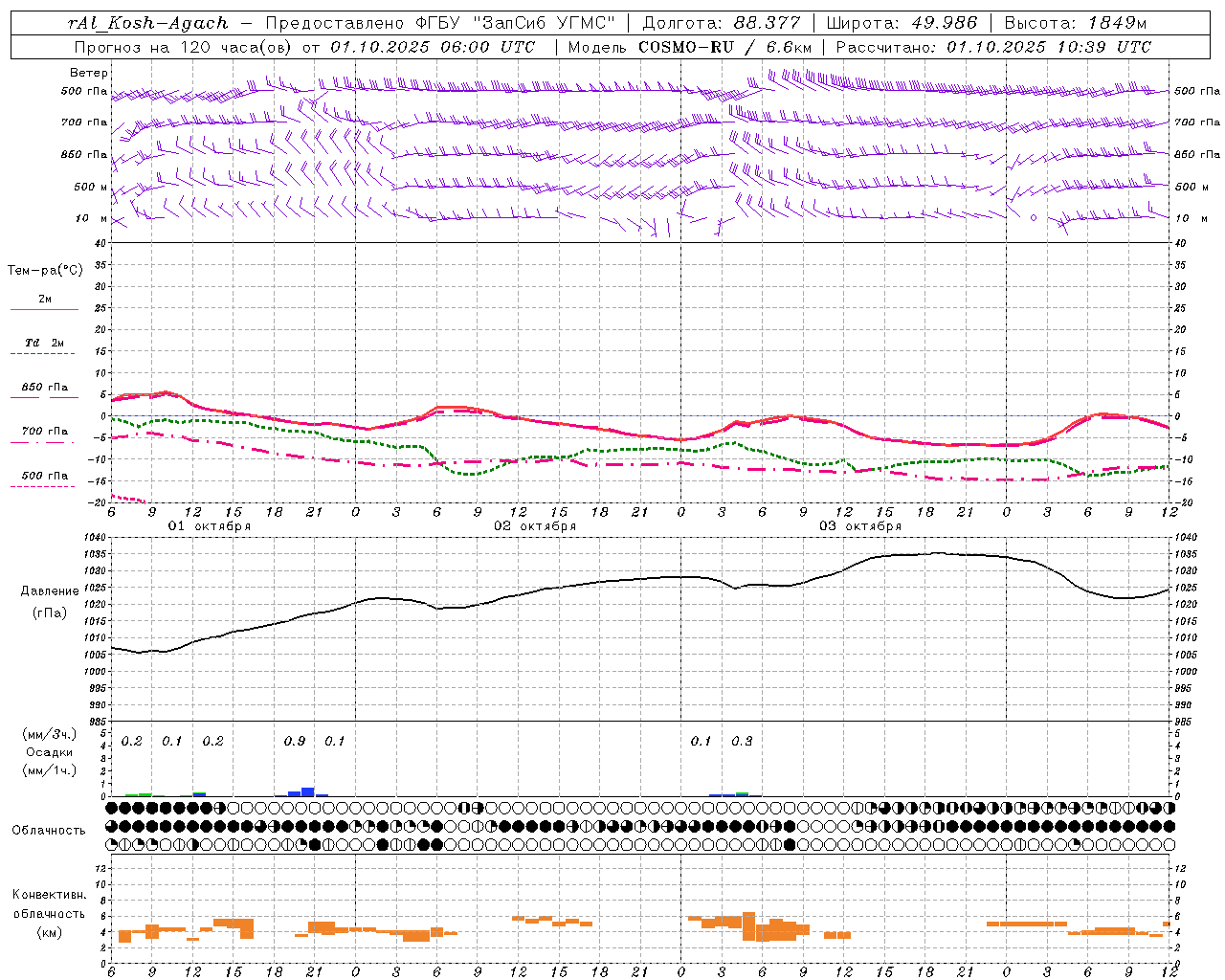Viewport: 1225px width, 980px height.
Task: Click the '500 м' label left of wind barbs
Action: [92, 187]
